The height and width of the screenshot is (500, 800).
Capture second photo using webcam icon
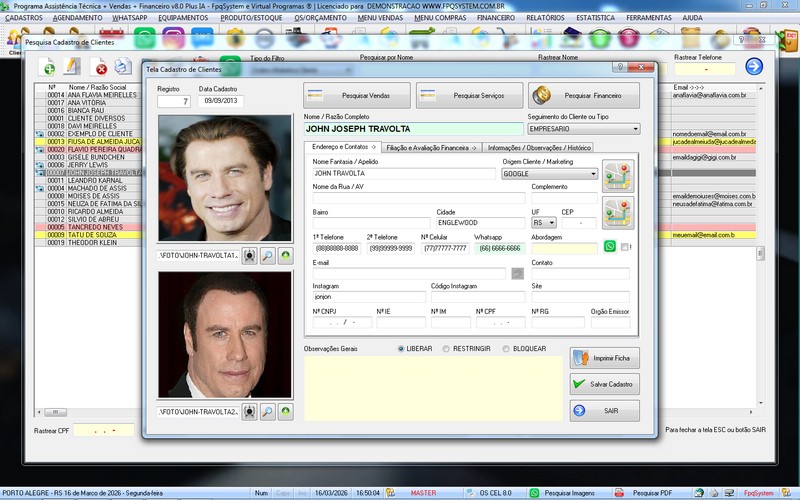tap(249, 412)
